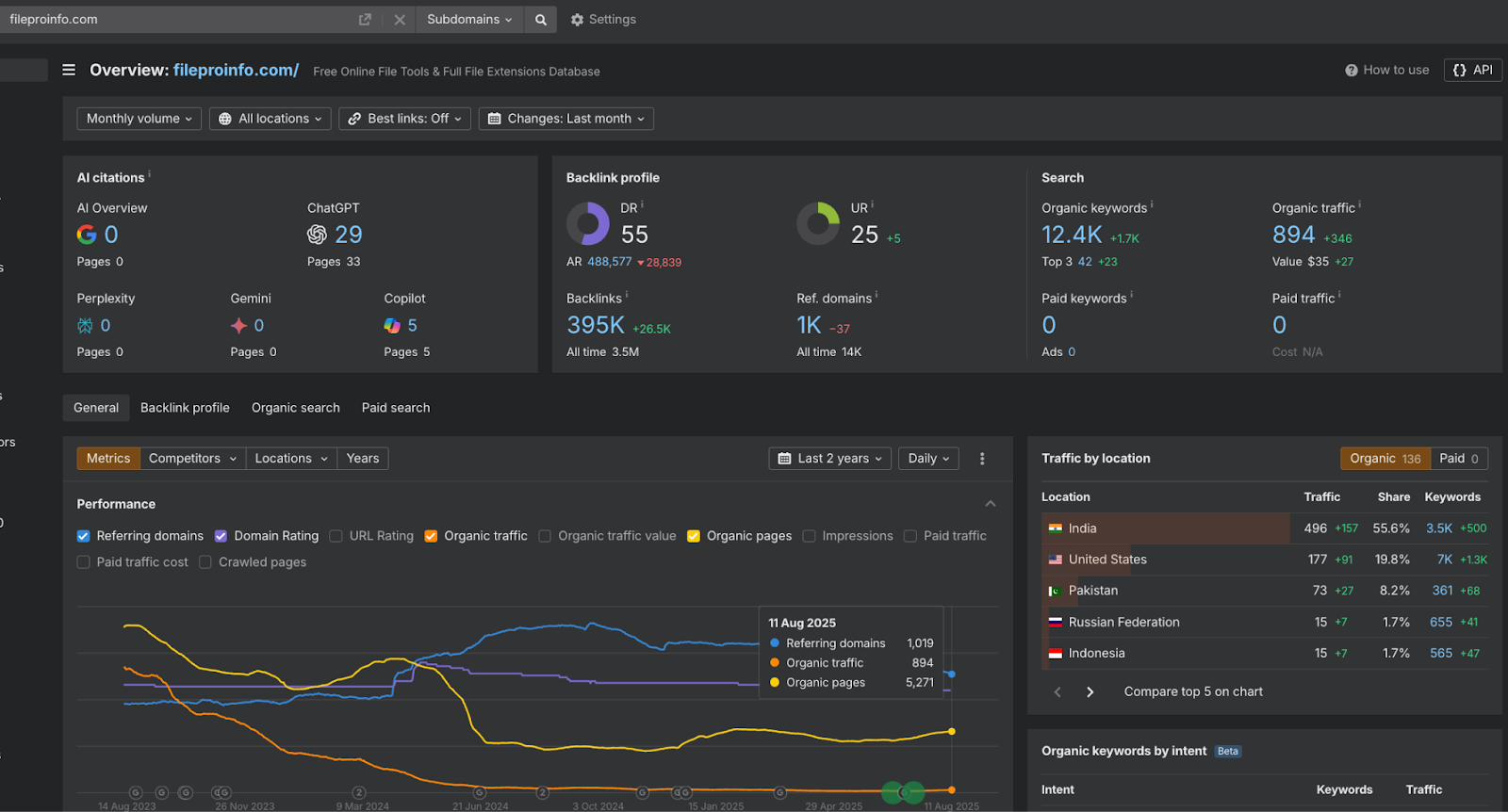The height and width of the screenshot is (812, 1508).
Task: Uncheck Organic pages checkbox
Action: pyautogui.click(x=694, y=536)
